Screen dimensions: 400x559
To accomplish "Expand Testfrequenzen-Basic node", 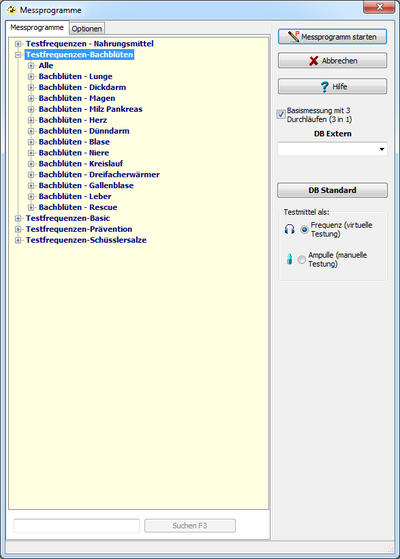I will point(18,219).
